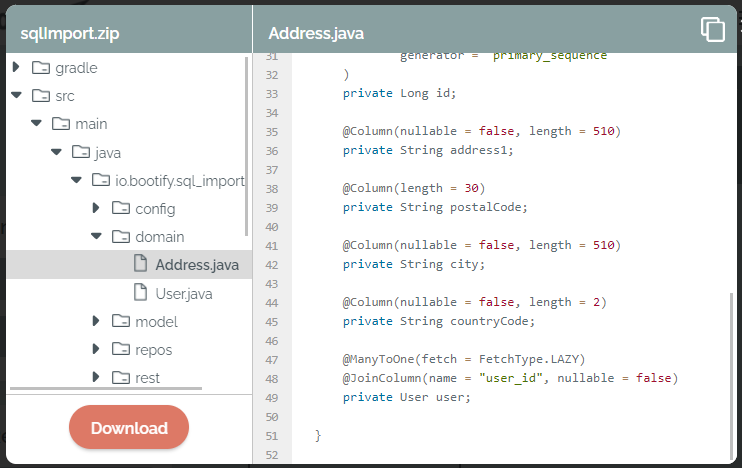
Task: Download the sqlImport.zip project
Action: 129,427
